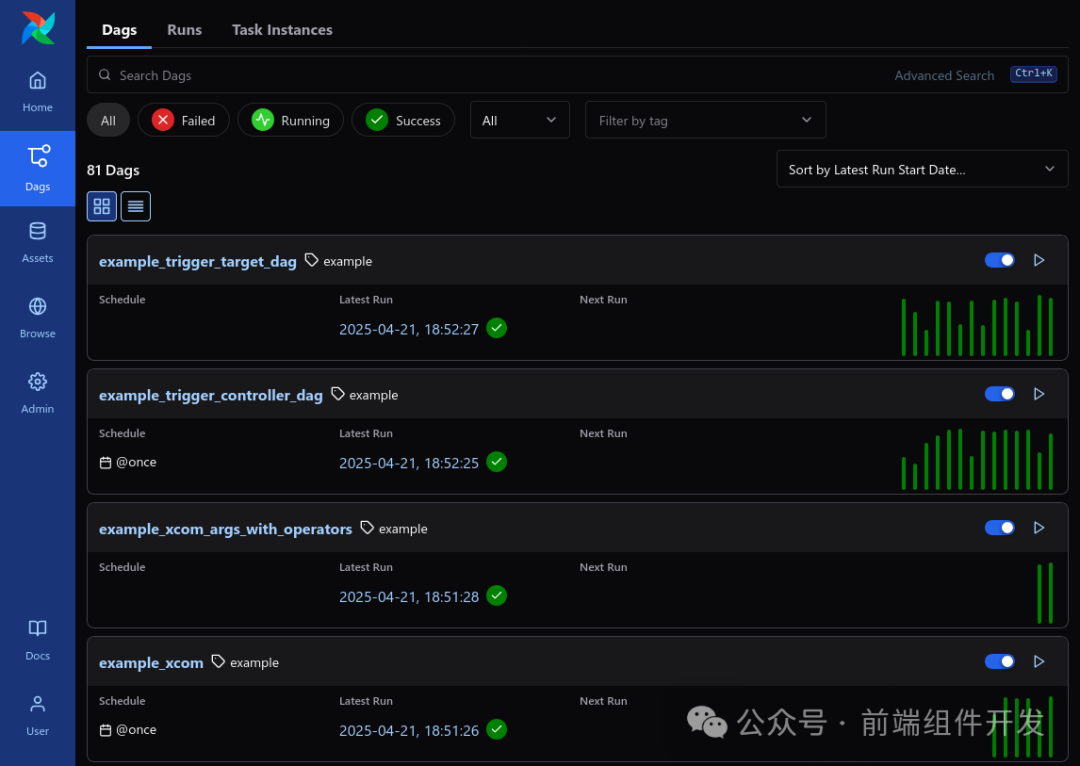Pause example_xcom_args_with_operators with its toggle
Image resolution: width=1080 pixels, height=766 pixels.
[999, 528]
